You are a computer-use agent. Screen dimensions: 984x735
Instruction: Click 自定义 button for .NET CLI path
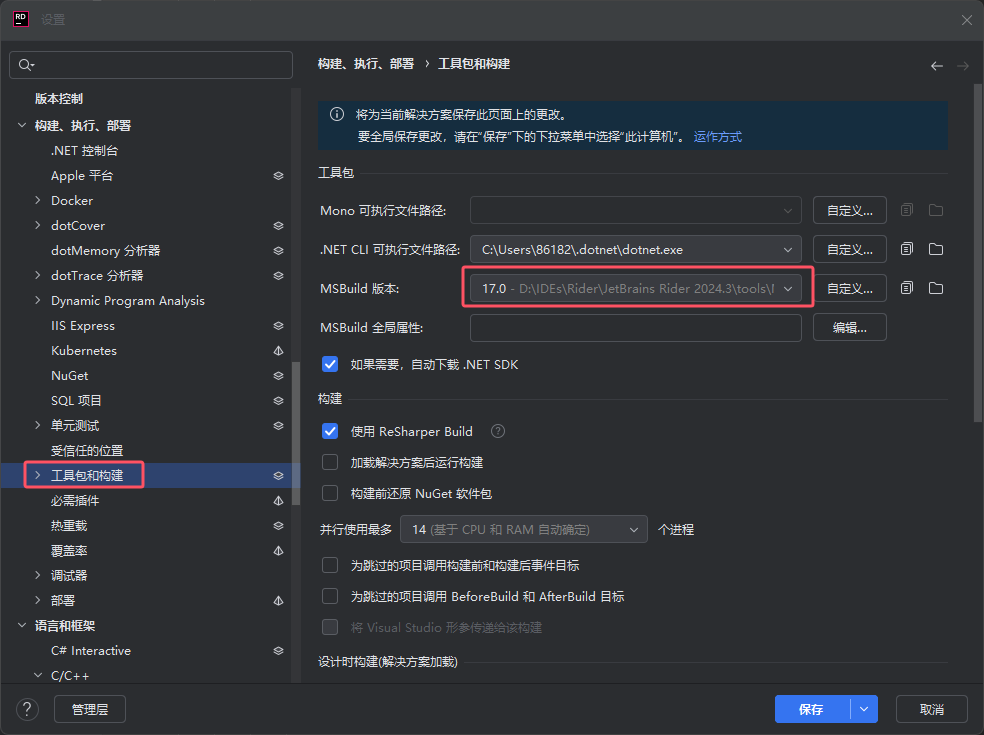(x=850, y=249)
